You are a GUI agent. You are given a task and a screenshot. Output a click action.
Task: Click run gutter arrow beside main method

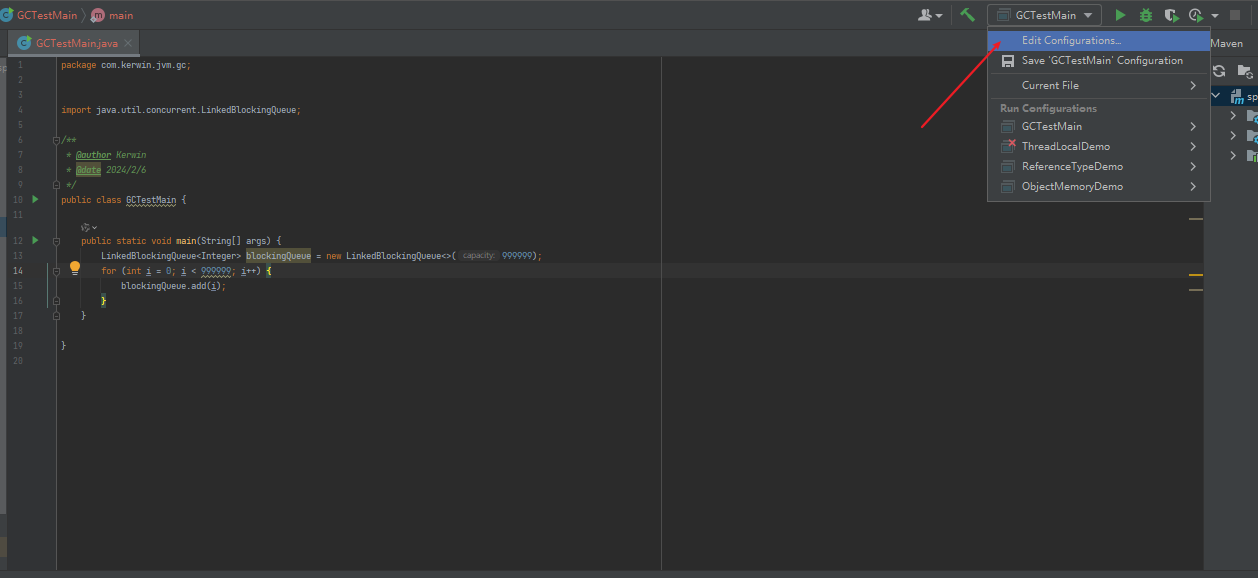pos(35,240)
